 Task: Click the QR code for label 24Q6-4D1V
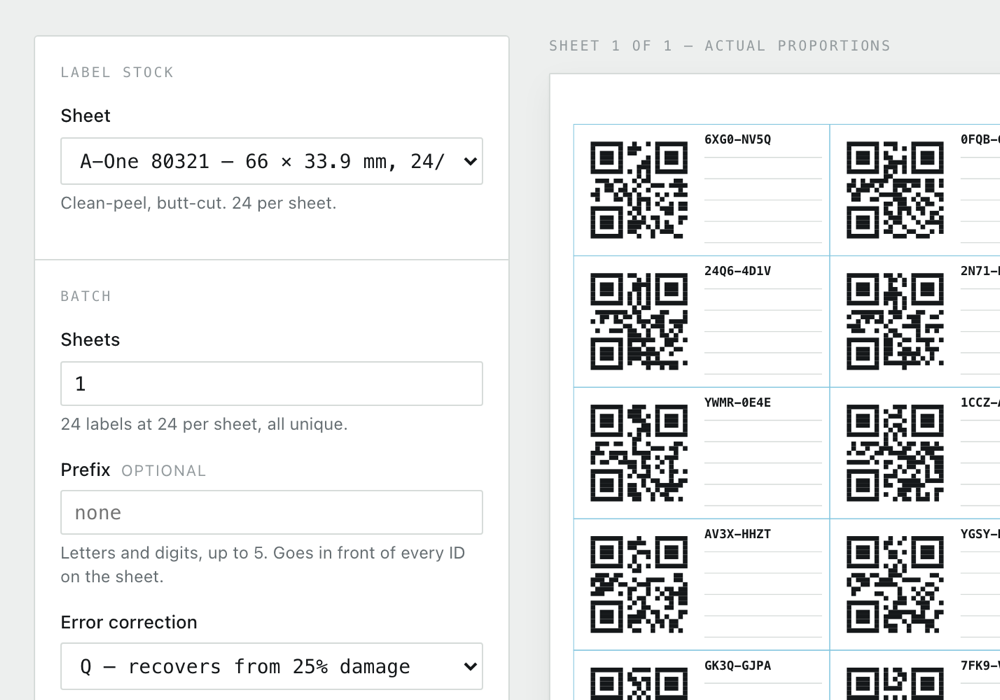tap(639, 321)
